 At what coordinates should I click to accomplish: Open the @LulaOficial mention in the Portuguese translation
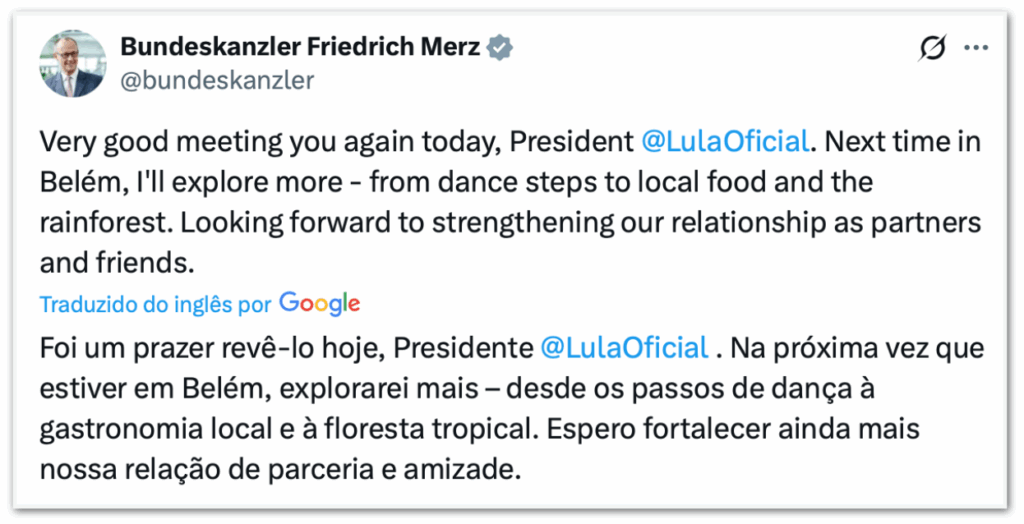(623, 348)
